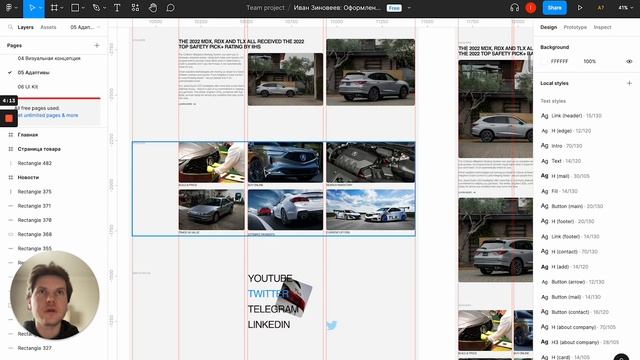640x360 pixels.
Task: Switch to the Assets tab
Action: click(48, 27)
